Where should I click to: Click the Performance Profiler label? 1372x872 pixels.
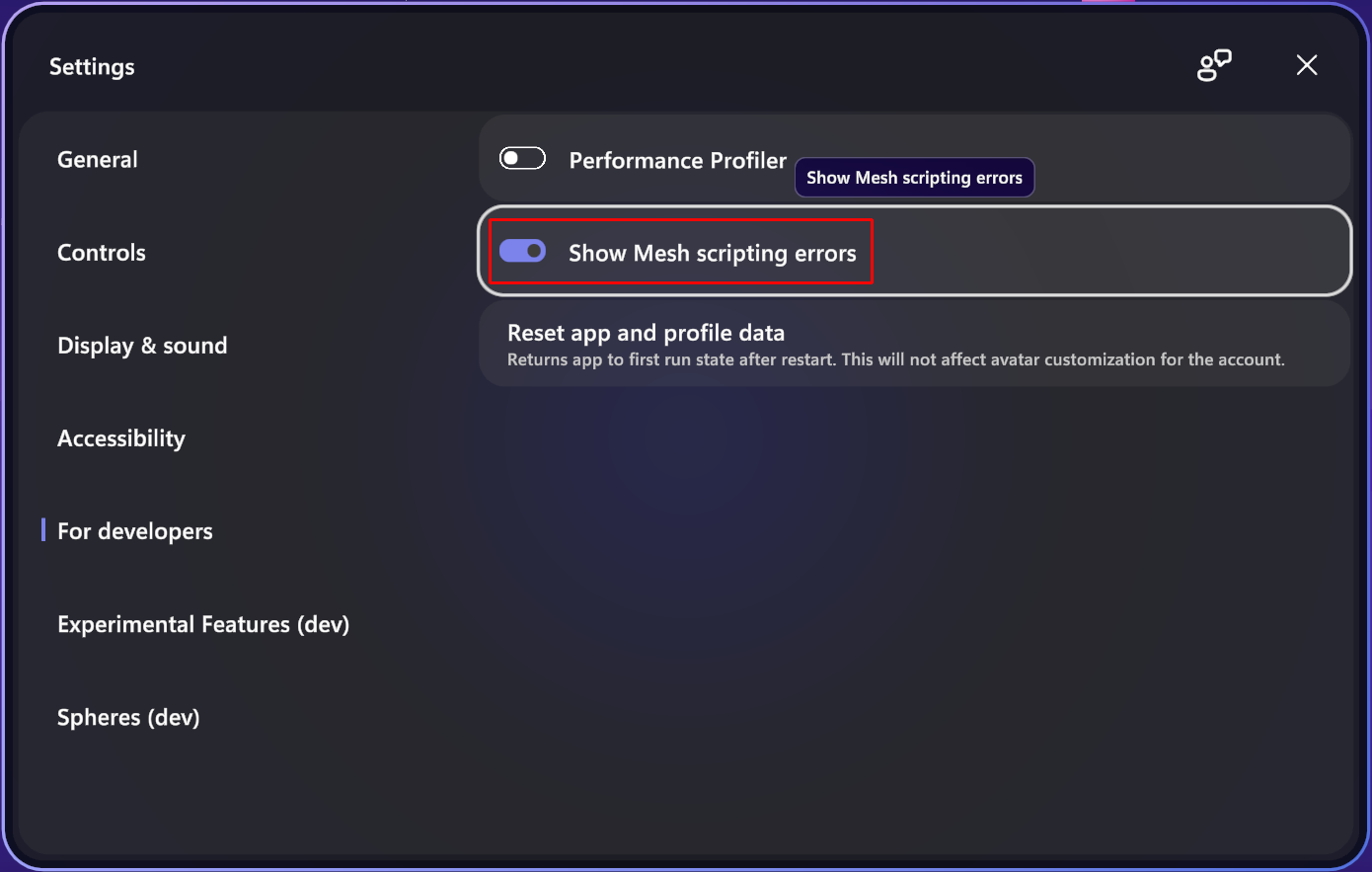[677, 160]
